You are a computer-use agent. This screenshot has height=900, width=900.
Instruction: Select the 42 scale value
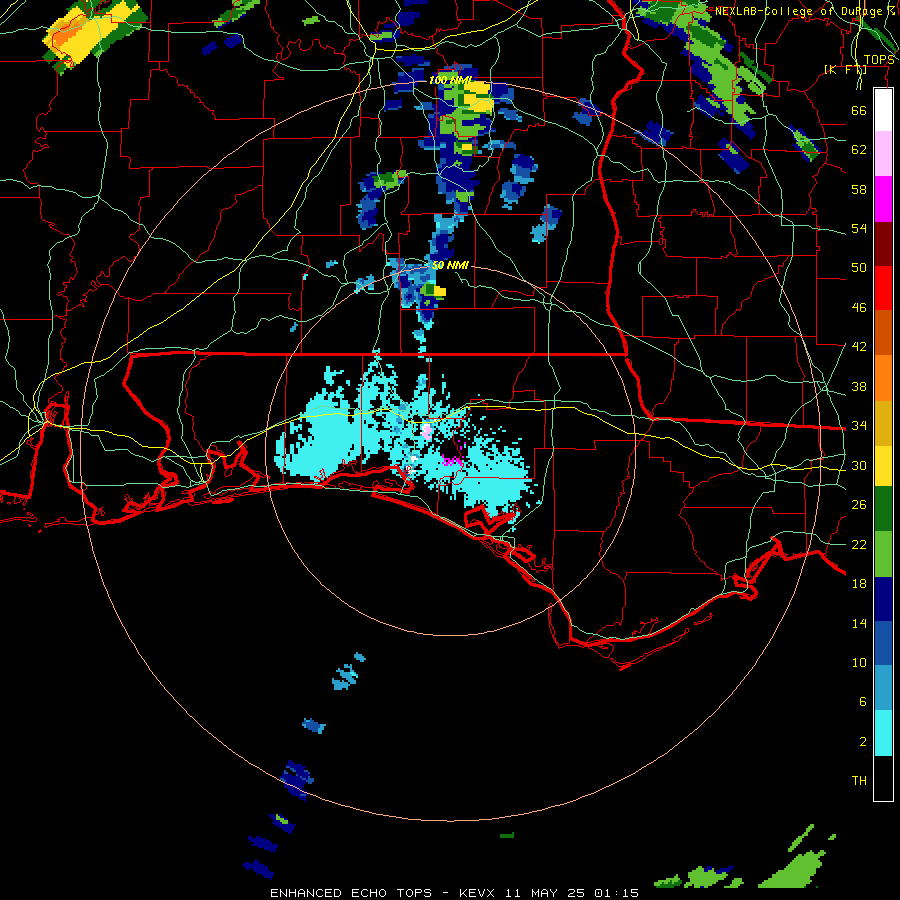coord(859,347)
